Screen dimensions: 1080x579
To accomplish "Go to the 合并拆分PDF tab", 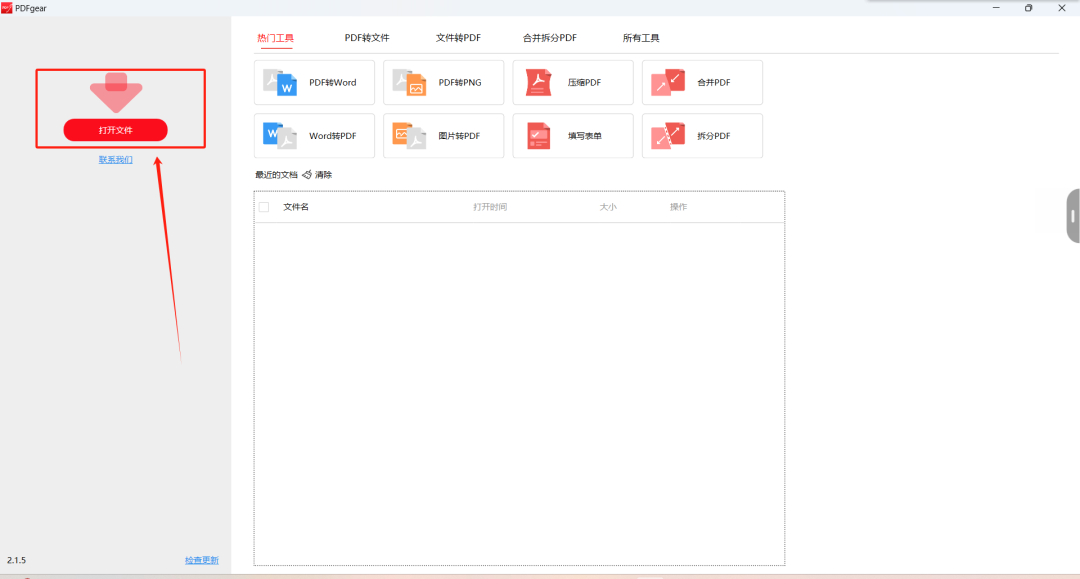I will [x=549, y=38].
